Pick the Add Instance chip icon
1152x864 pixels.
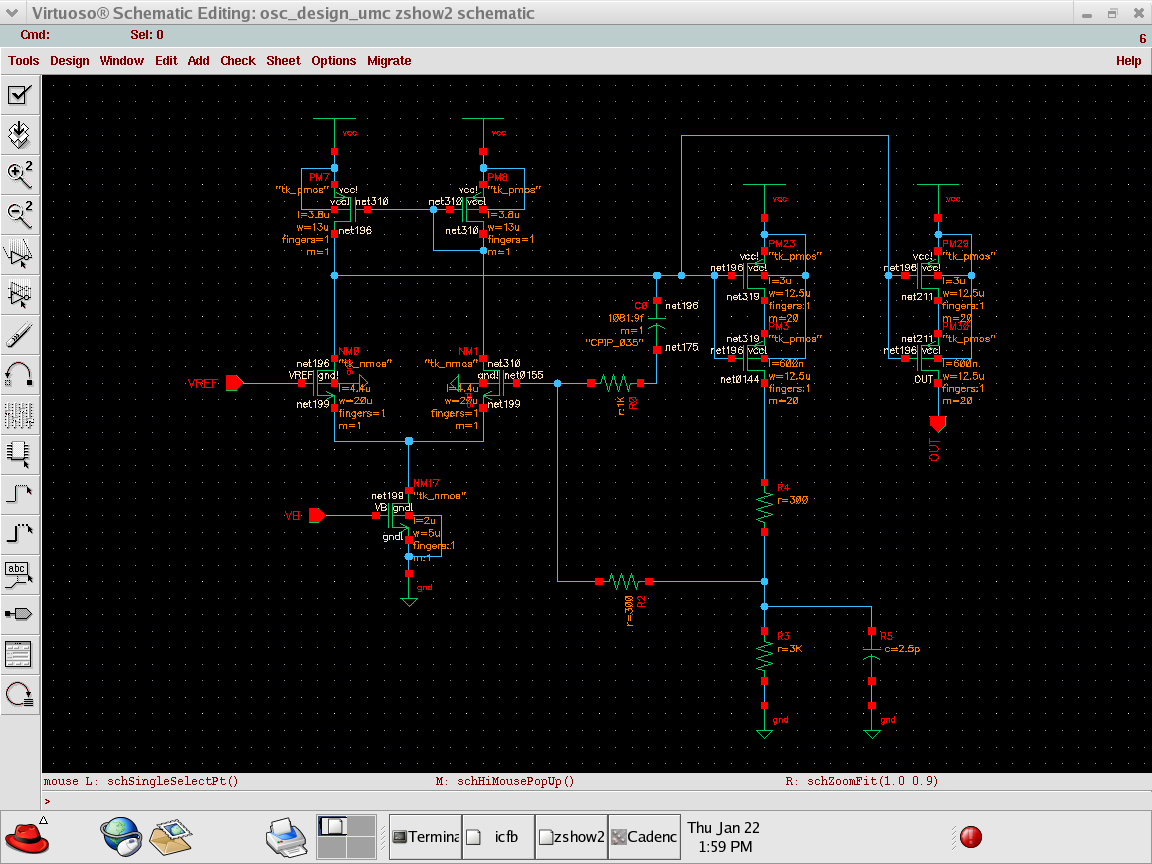click(20, 453)
